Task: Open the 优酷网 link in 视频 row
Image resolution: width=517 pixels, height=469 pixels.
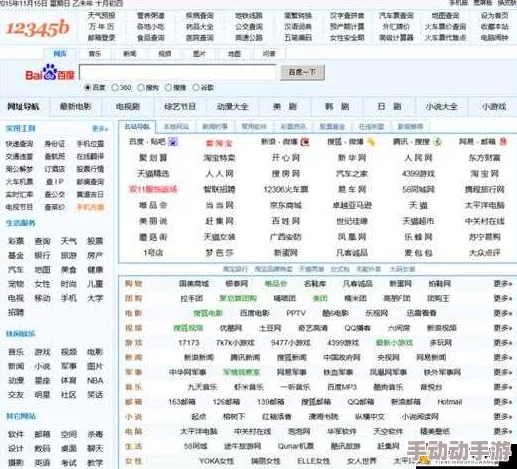Action: point(231,328)
